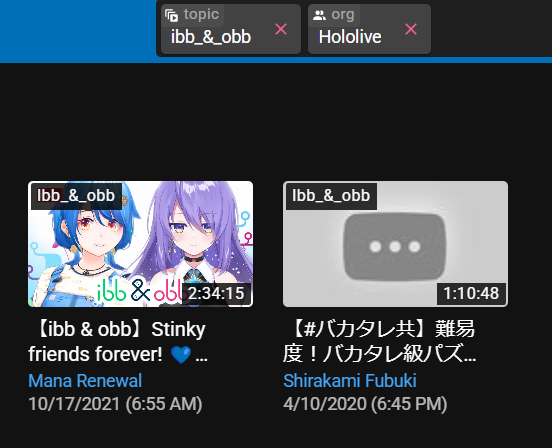Viewport: 552px width, 448px height.
Task: Open "Stinky friends forever" video title
Action: 119,342
